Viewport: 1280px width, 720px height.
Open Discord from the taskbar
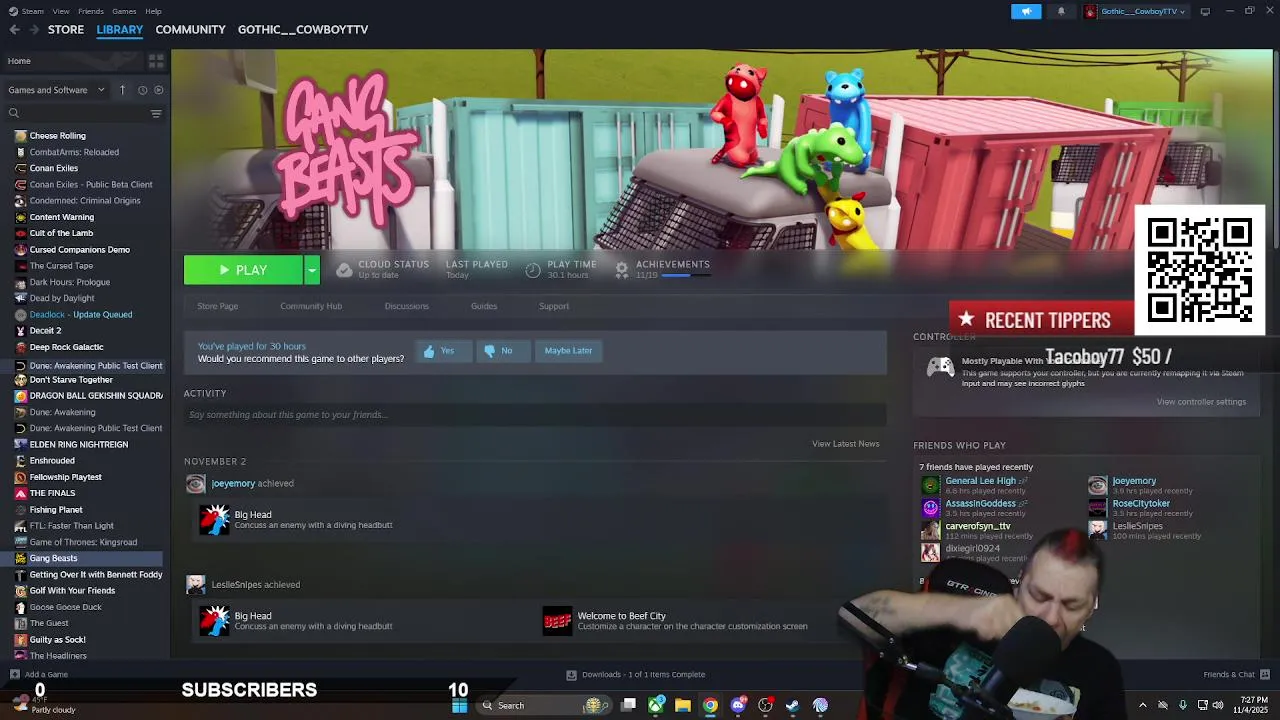tap(738, 706)
